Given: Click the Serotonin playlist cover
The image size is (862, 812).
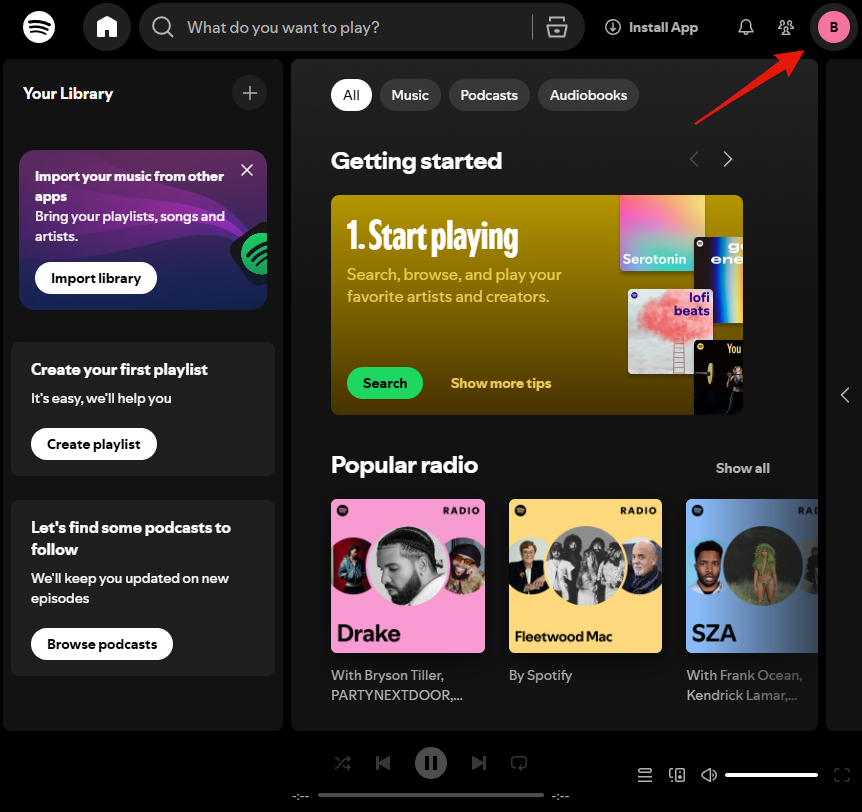Looking at the screenshot, I should (662, 233).
